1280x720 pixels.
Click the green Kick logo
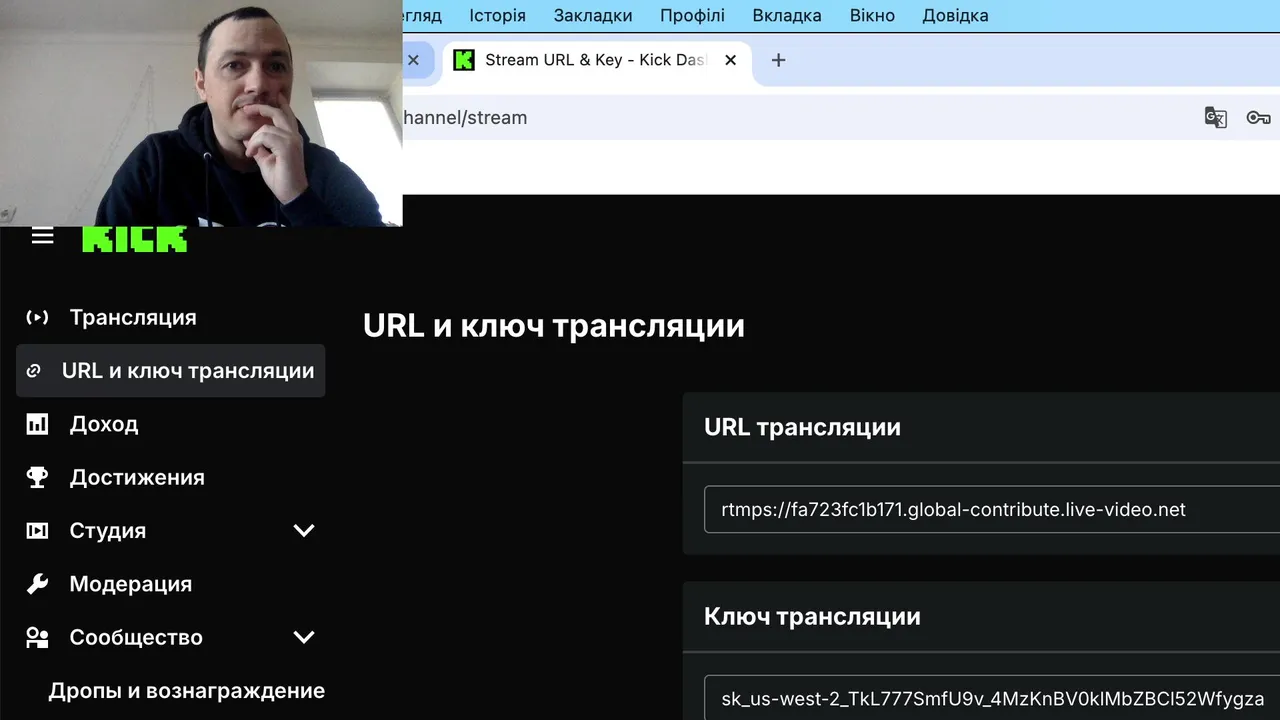[x=134, y=238]
